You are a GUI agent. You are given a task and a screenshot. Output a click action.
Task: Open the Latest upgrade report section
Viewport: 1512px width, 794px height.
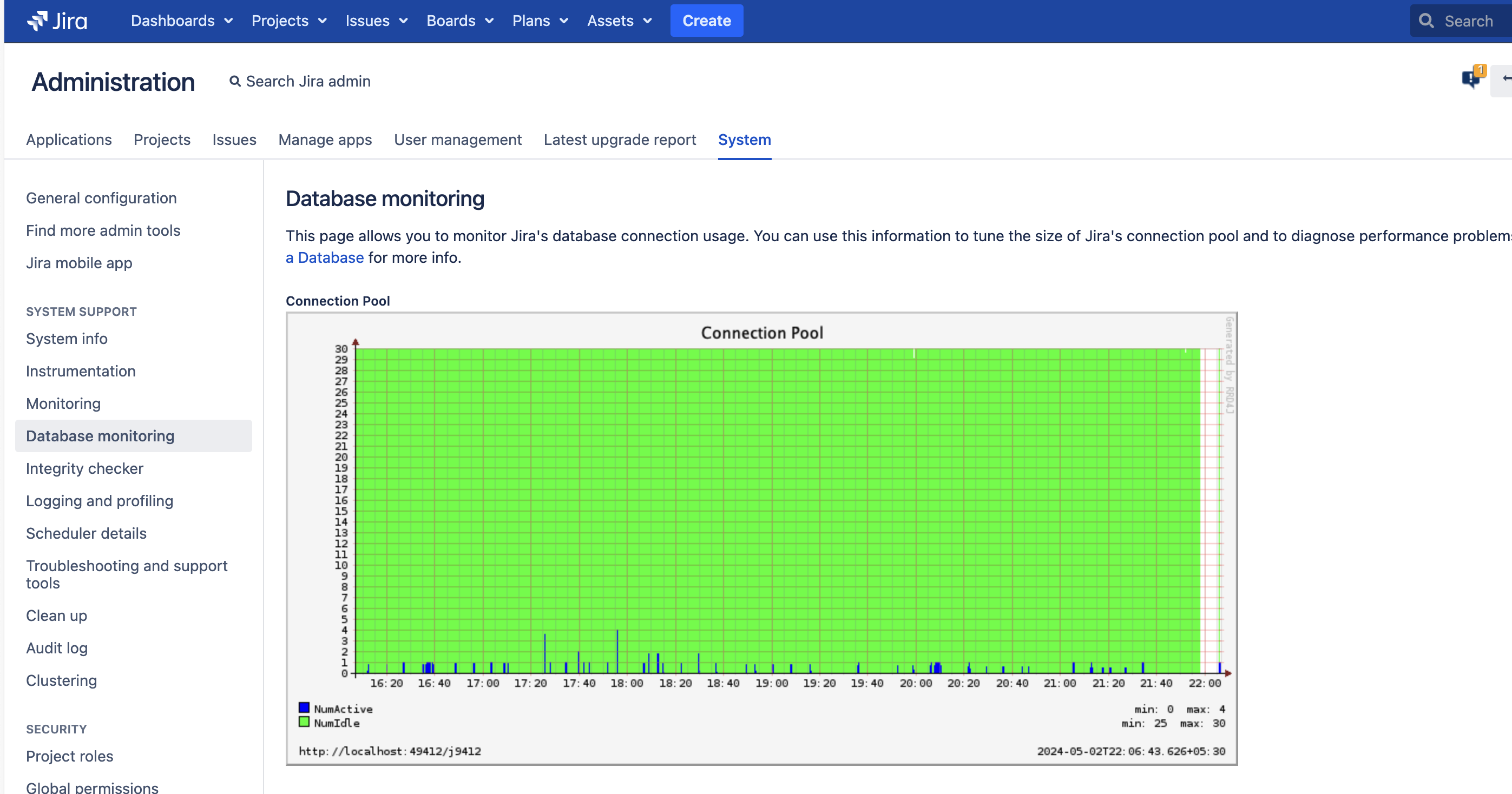(620, 140)
